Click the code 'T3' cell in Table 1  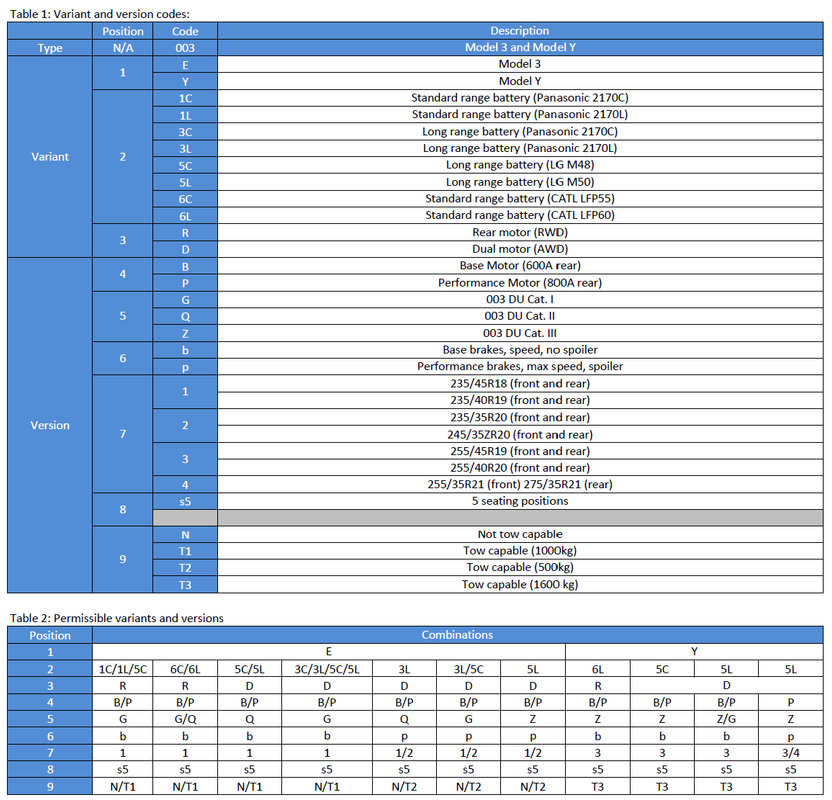tap(185, 585)
